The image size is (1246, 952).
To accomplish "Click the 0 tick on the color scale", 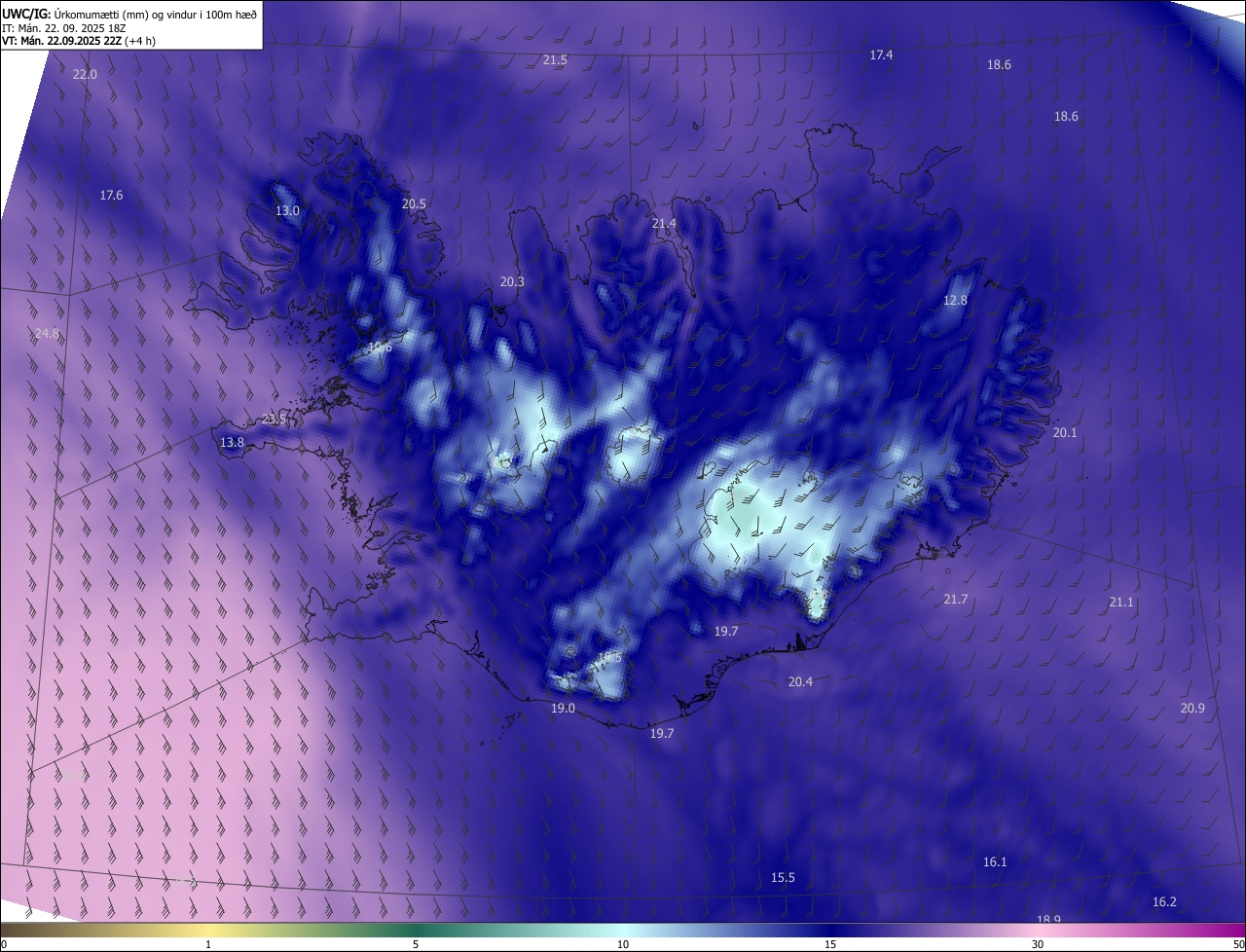I will [x=4, y=945].
